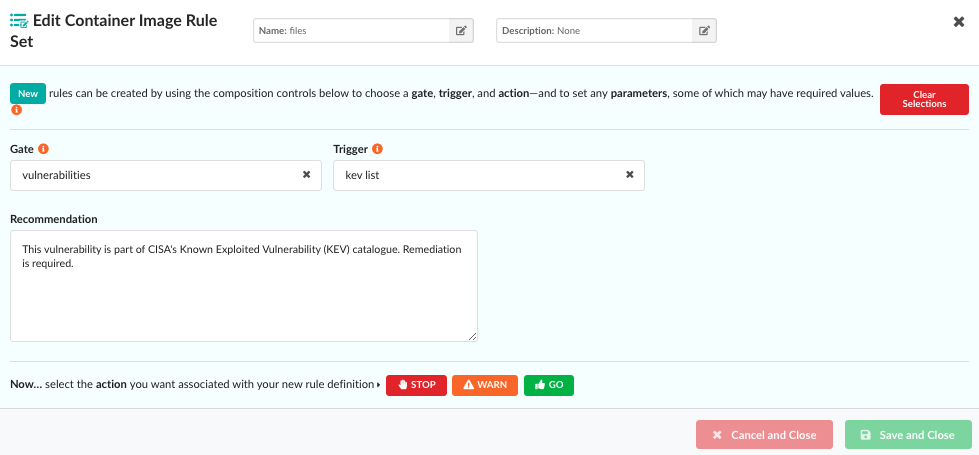Screen dimensions: 979x455
Task: Click the rule set list icon in title
Action: tap(18, 19)
